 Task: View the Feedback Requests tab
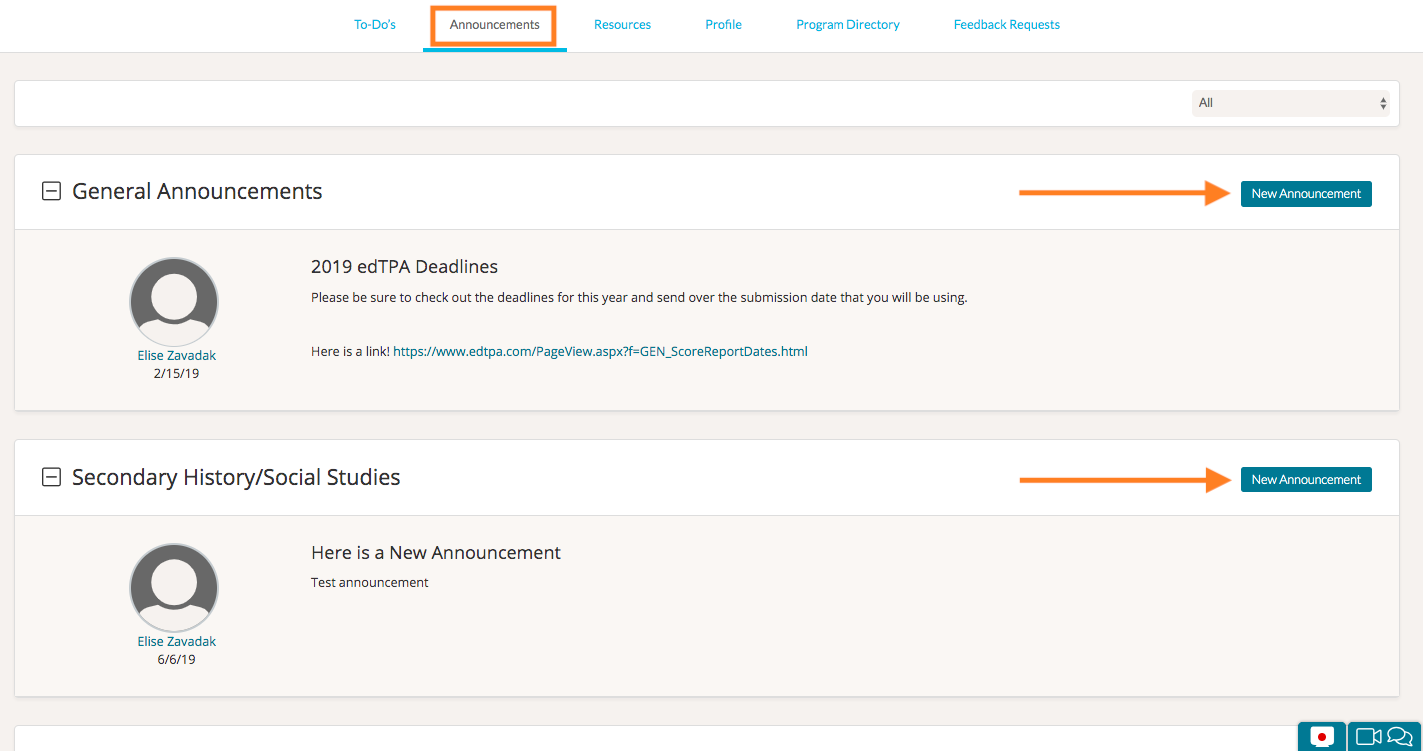[x=1006, y=25]
